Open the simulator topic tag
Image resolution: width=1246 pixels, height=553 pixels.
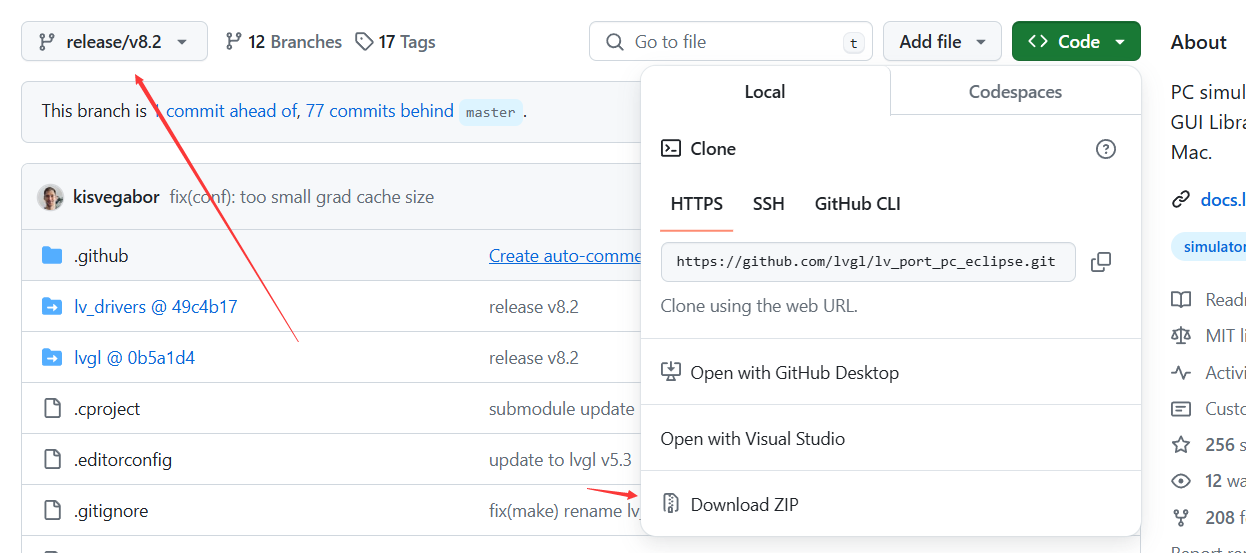tap(1209, 247)
